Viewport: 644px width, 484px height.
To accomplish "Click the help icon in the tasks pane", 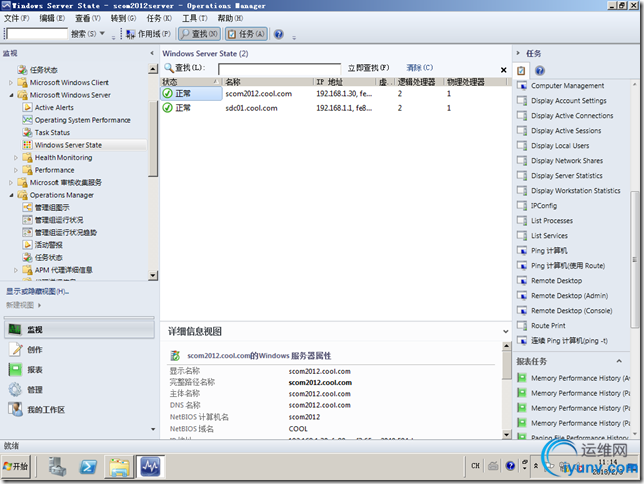I will click(540, 71).
